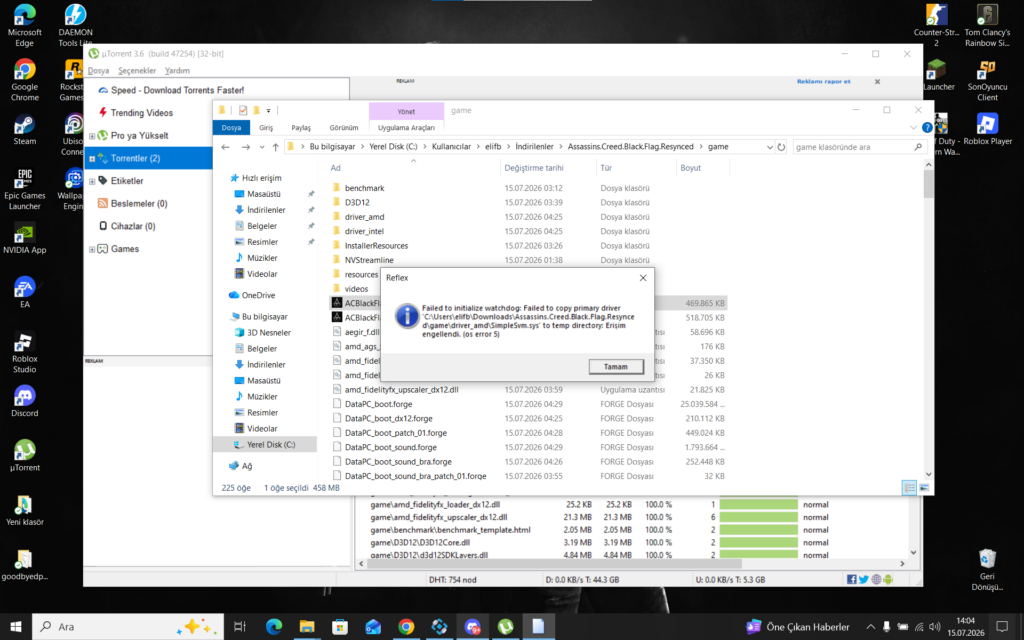Click the Properties checkmark icon in title bar
The width and height of the screenshot is (1024, 640).
[243, 110]
